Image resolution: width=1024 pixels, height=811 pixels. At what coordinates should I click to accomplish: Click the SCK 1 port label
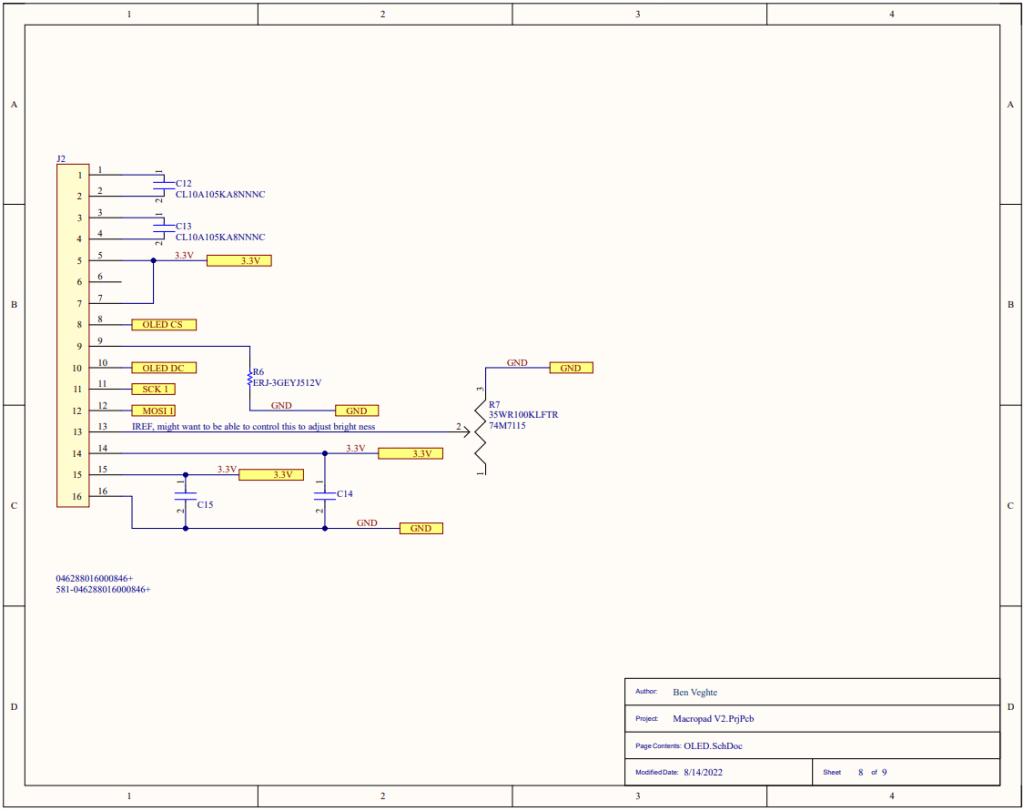point(153,389)
